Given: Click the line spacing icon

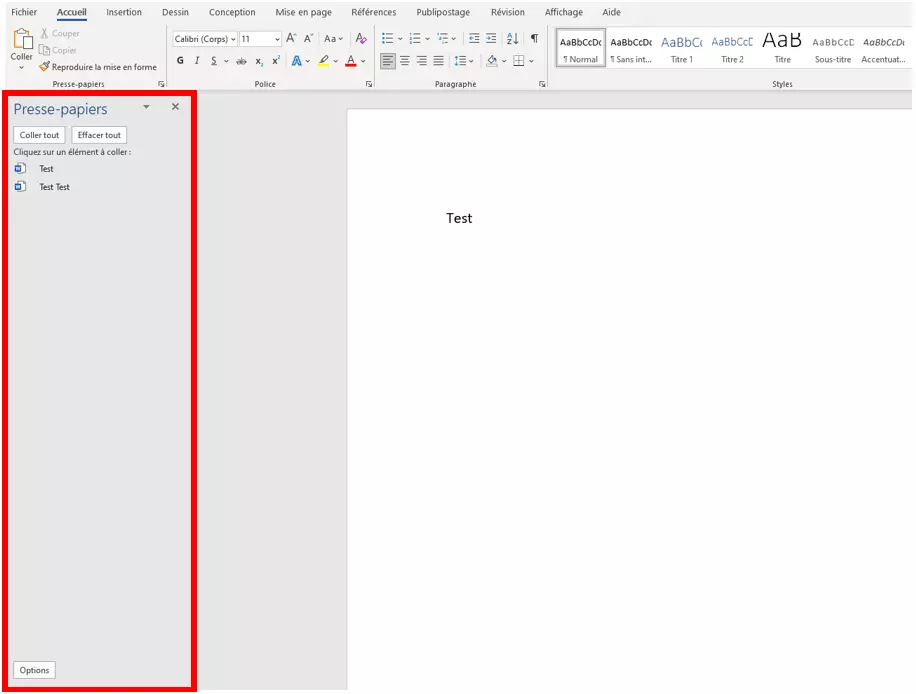Looking at the screenshot, I should tap(460, 61).
